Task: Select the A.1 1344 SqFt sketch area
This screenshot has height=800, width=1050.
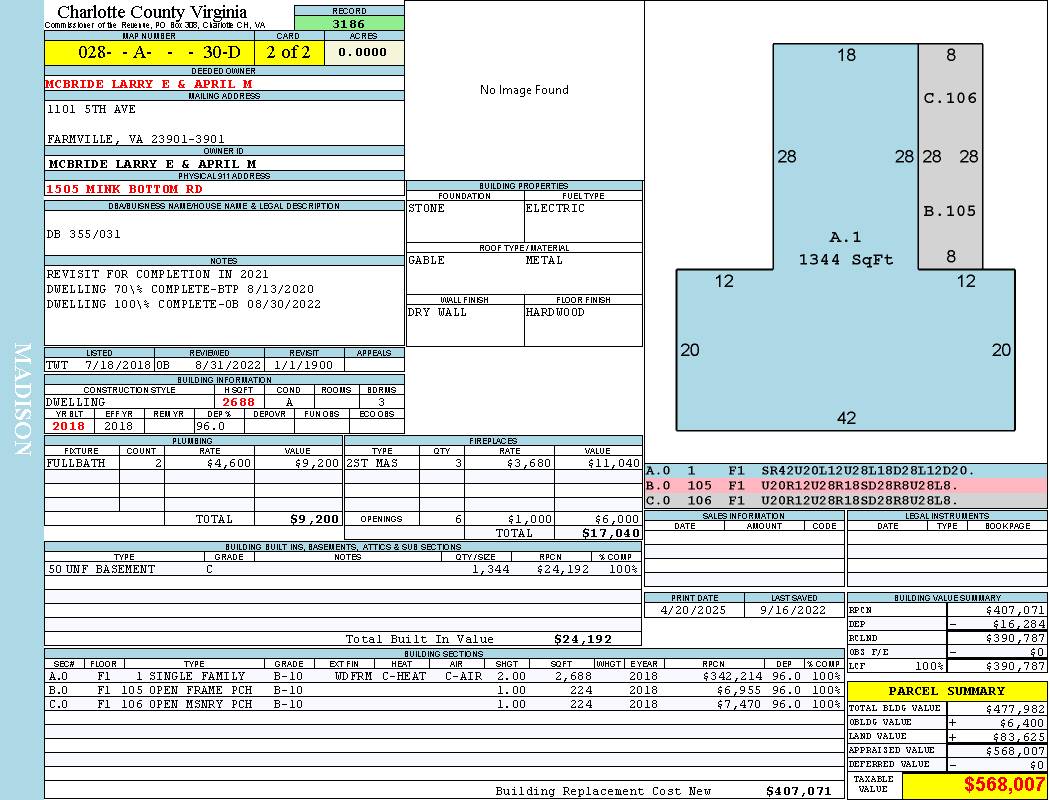Action: click(x=845, y=248)
